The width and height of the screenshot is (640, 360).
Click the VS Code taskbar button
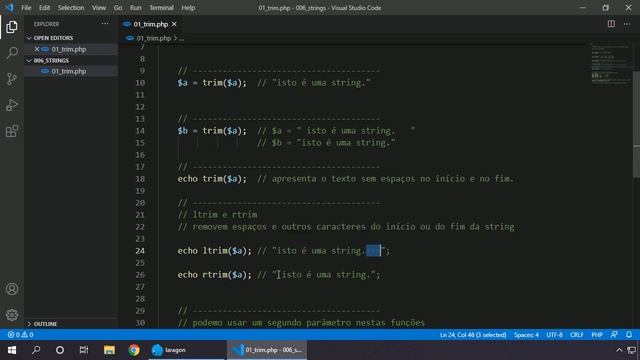(x=267, y=350)
